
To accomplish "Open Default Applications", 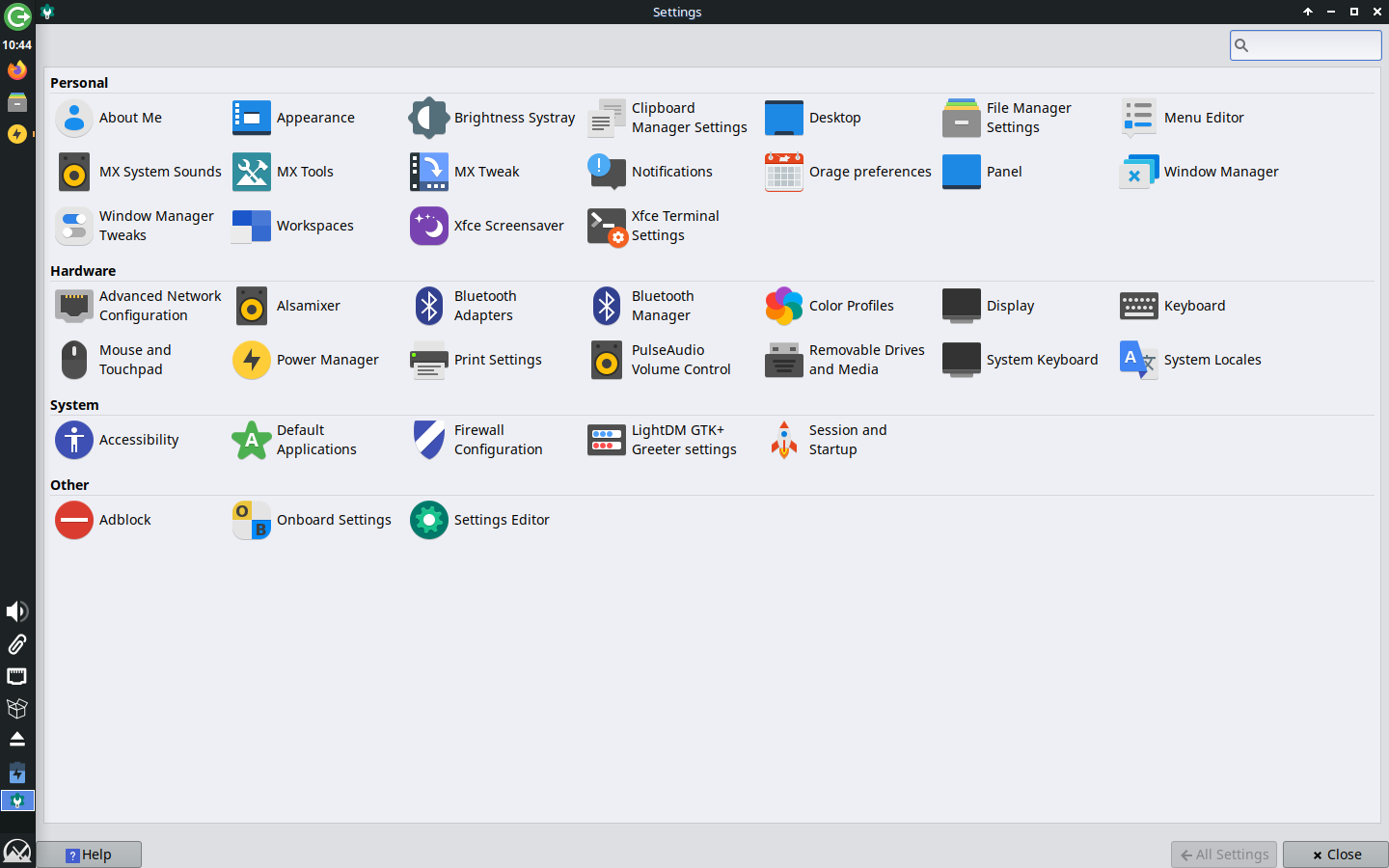I will coord(295,440).
